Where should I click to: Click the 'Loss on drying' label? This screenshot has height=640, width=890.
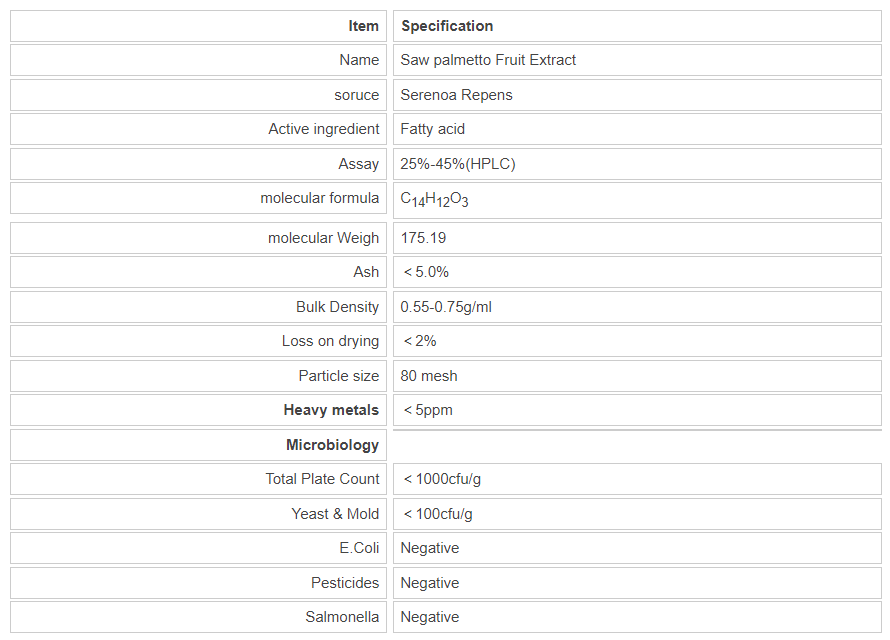(330, 341)
